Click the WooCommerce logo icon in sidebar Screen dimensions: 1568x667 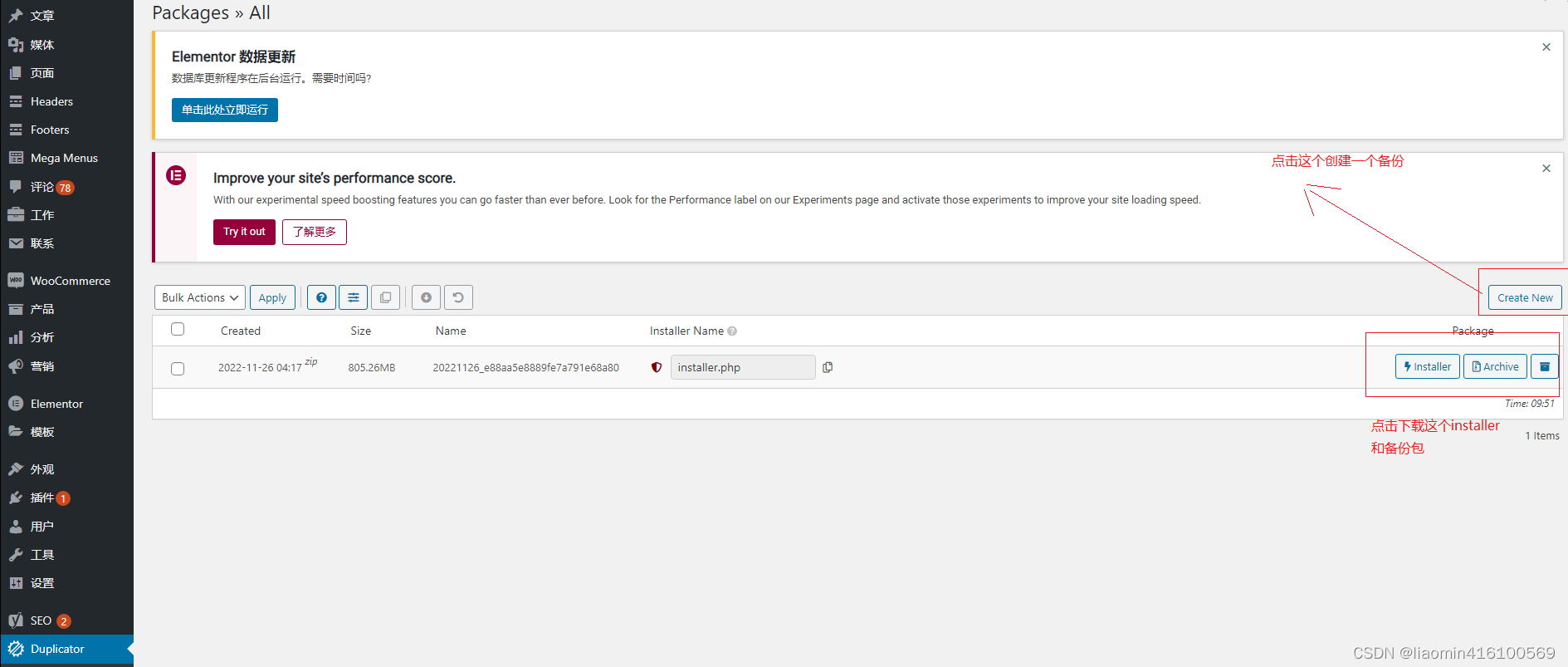coord(16,281)
